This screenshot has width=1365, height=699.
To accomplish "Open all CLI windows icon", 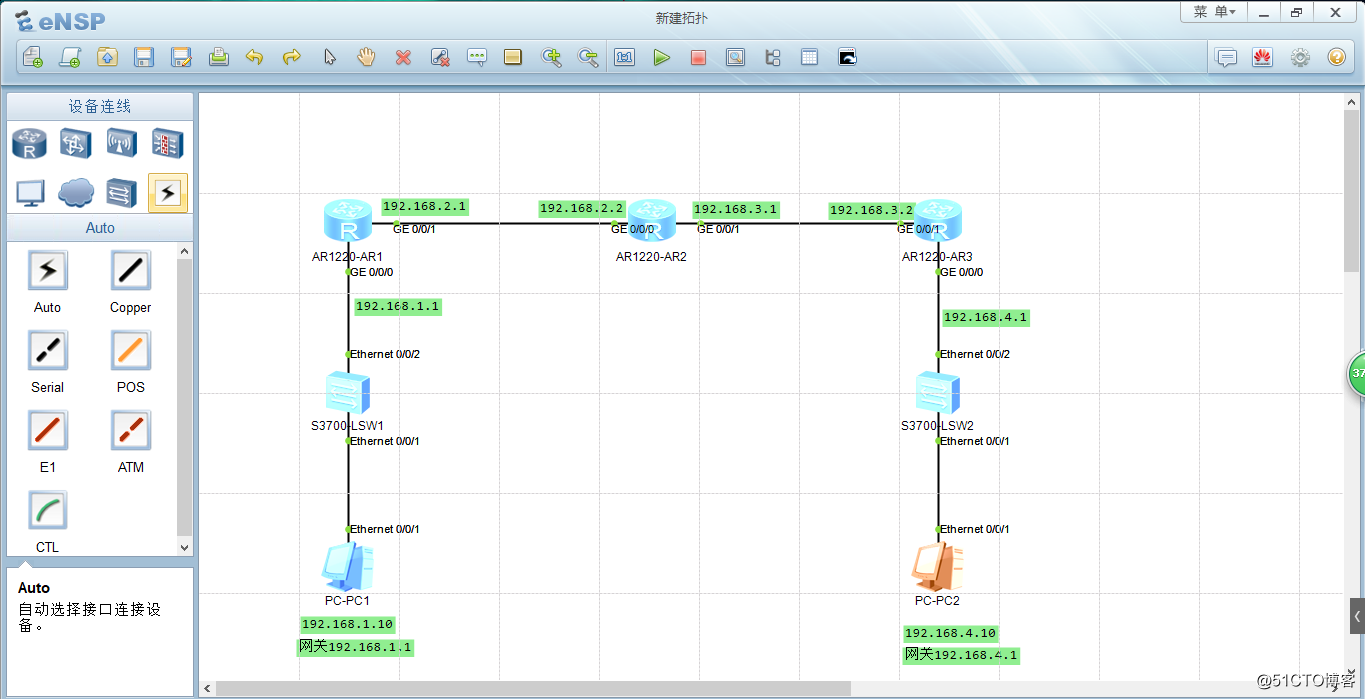I will click(x=847, y=57).
